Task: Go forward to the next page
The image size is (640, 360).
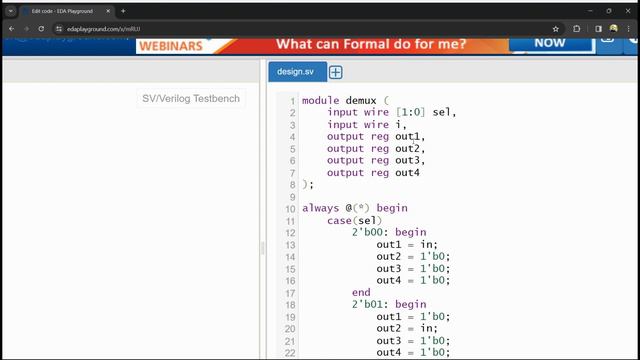Action: click(x=27, y=29)
